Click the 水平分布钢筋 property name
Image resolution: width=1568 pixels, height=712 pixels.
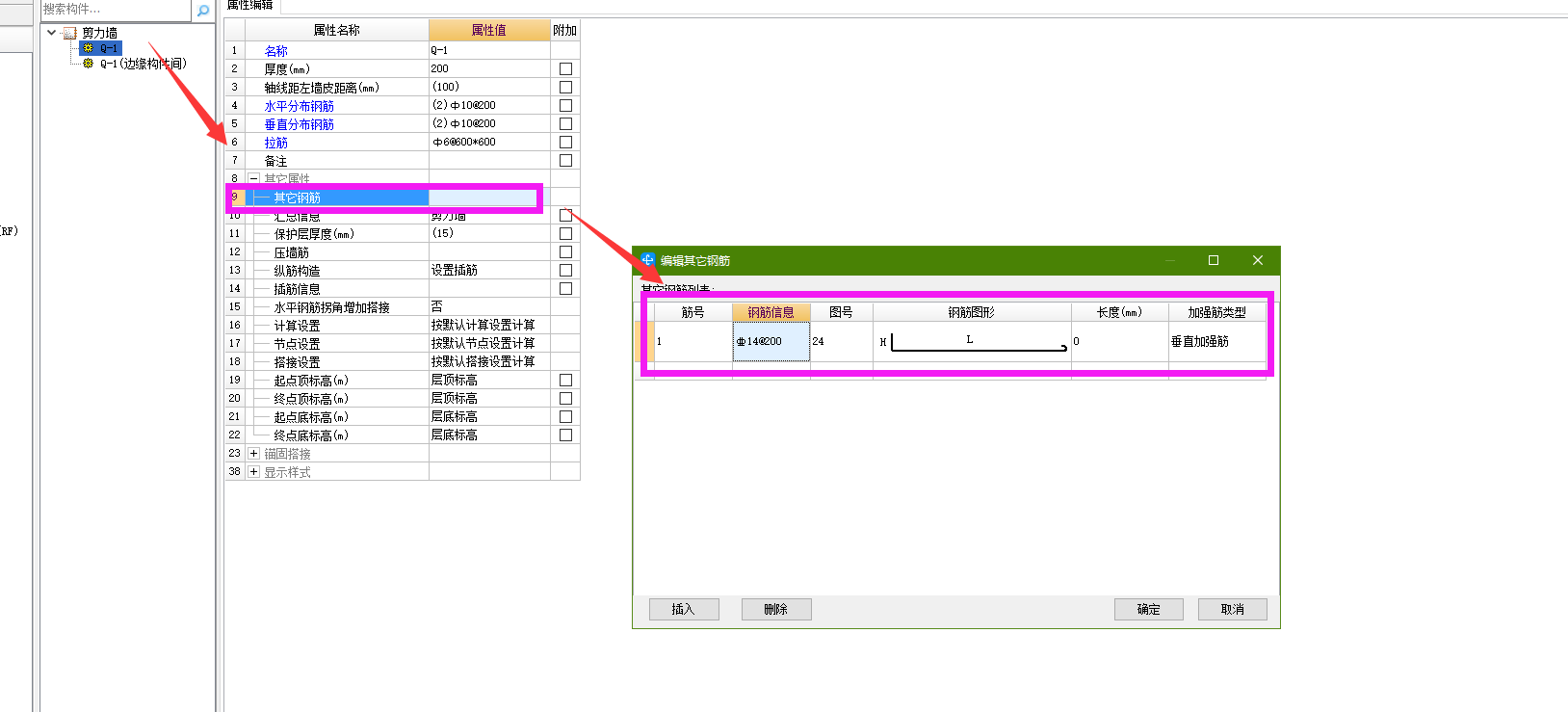click(300, 106)
